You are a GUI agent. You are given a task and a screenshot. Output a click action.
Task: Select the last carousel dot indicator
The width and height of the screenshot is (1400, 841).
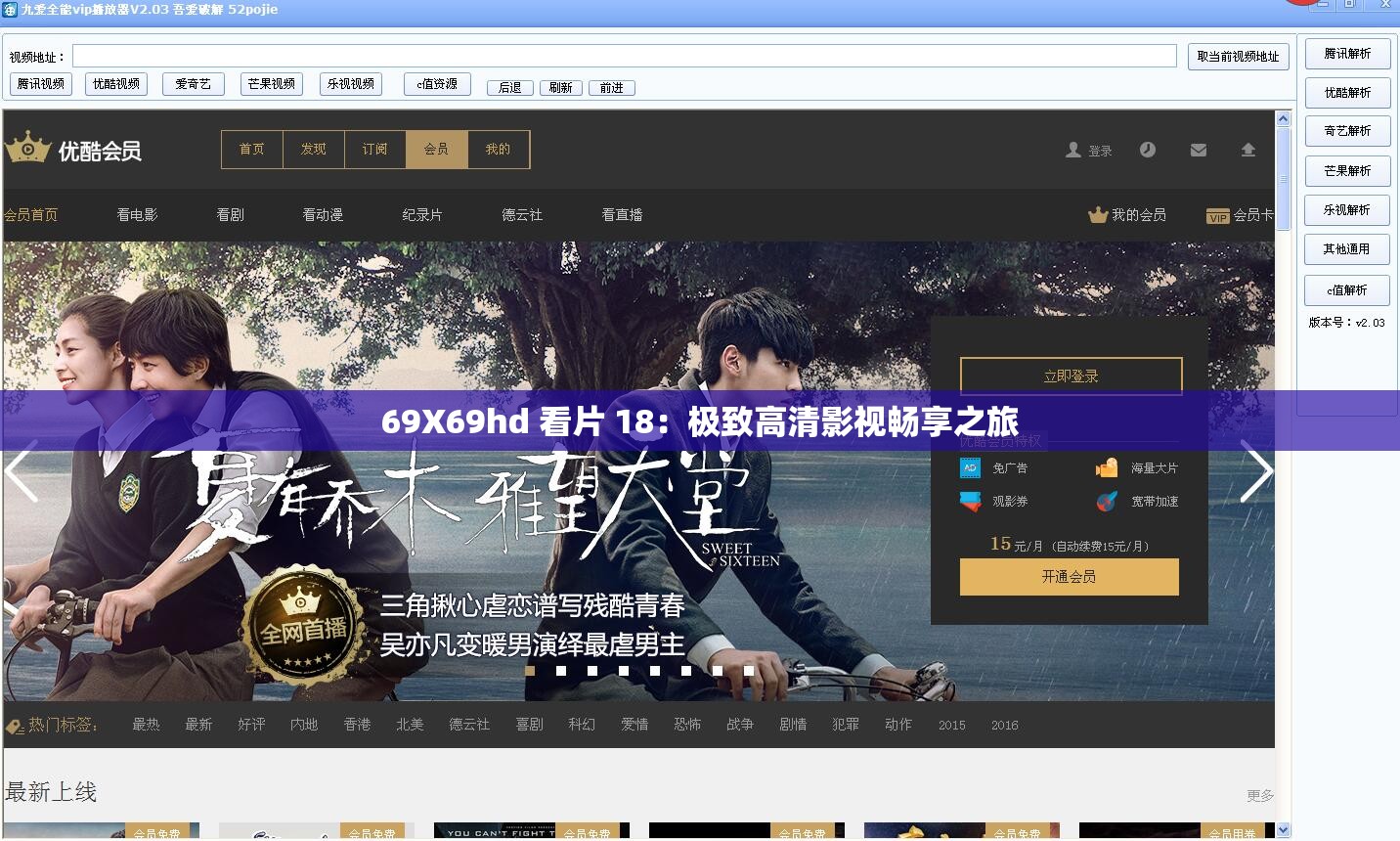point(749,671)
